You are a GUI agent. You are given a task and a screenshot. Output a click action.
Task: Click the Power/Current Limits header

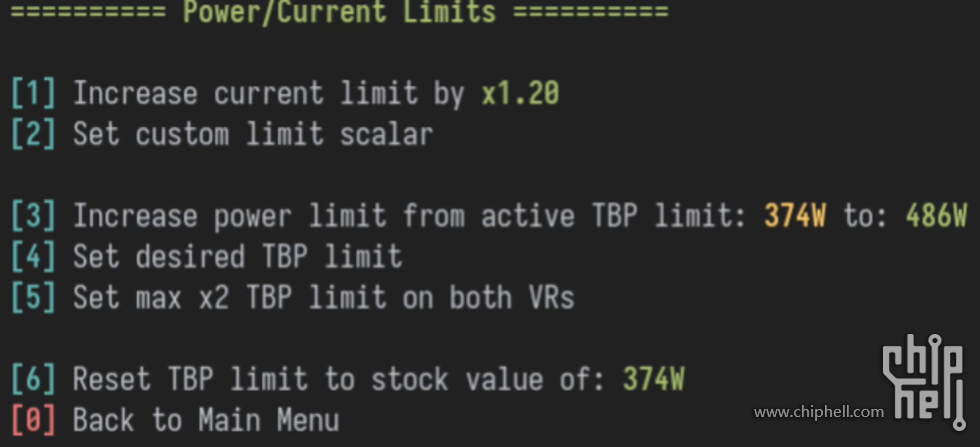339,12
